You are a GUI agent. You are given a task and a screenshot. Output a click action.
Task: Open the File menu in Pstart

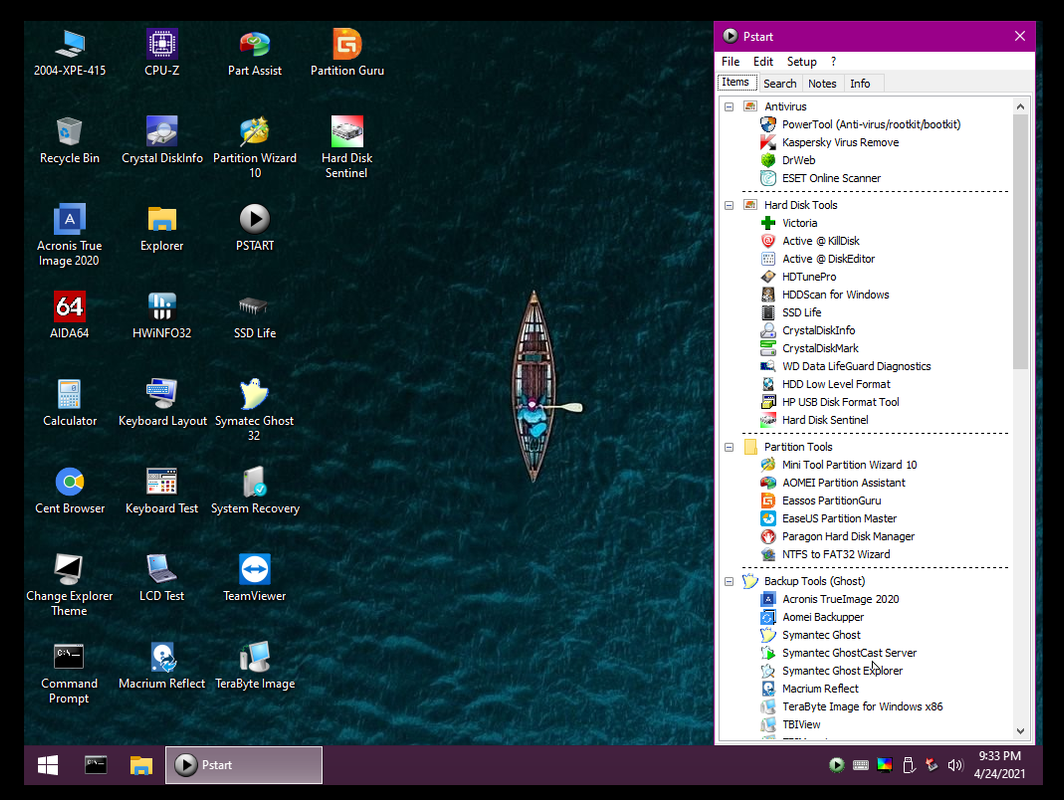[x=730, y=62]
